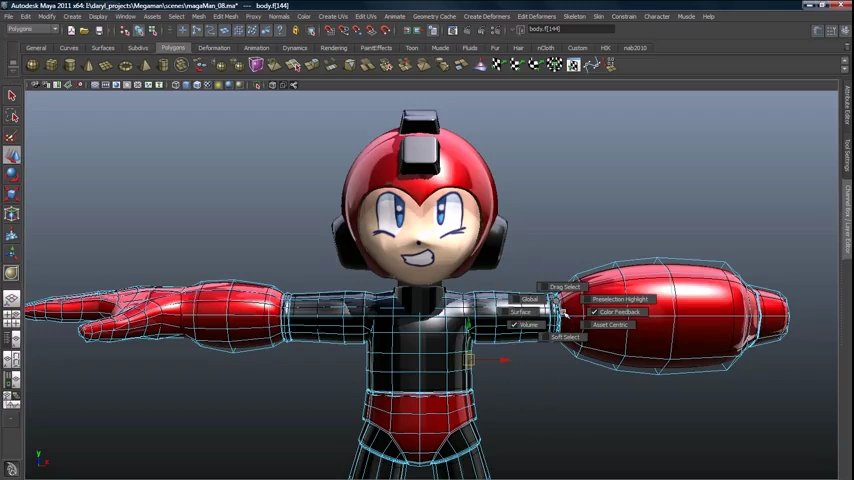Screen dimensions: 854x480
Task: Choose the Rotate tool sphere icon
Action: pyautogui.click(x=11, y=174)
